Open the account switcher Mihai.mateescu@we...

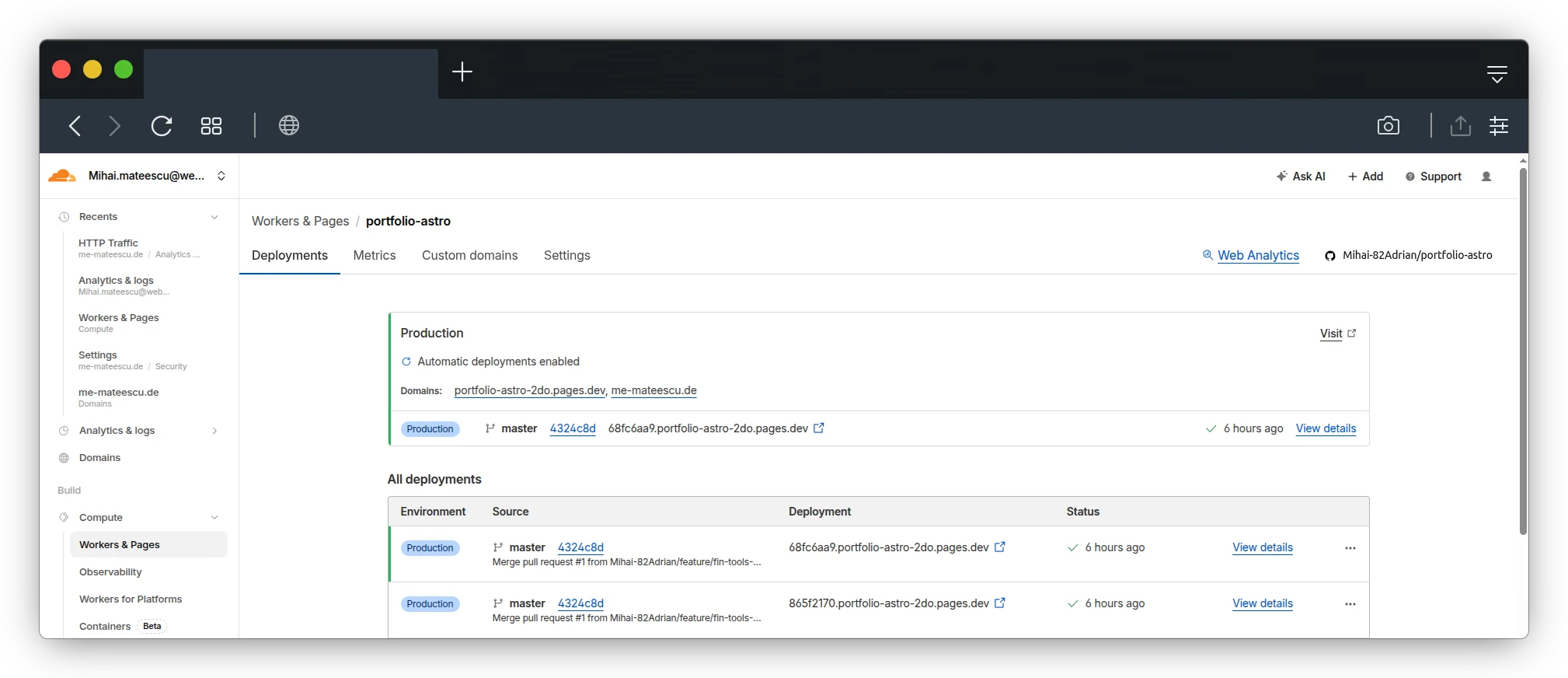tap(157, 176)
